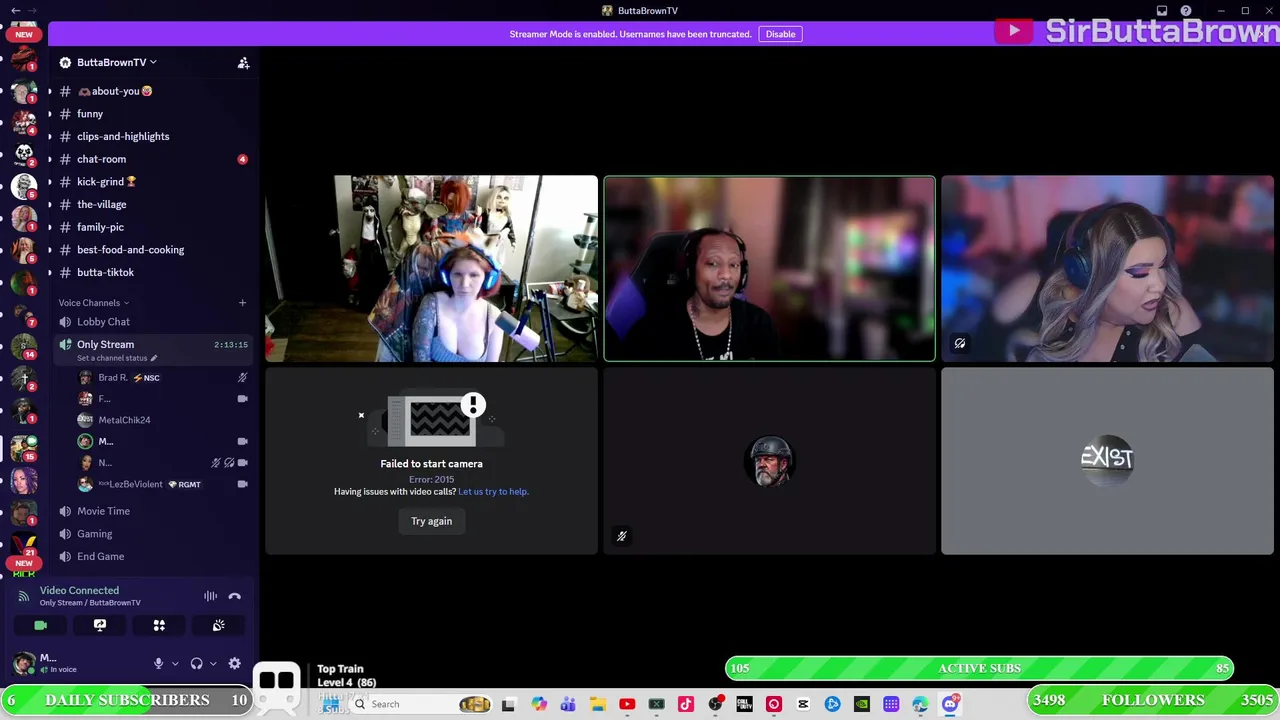Focus the helmeted avatar participant tile
The height and width of the screenshot is (720, 1280).
769,460
